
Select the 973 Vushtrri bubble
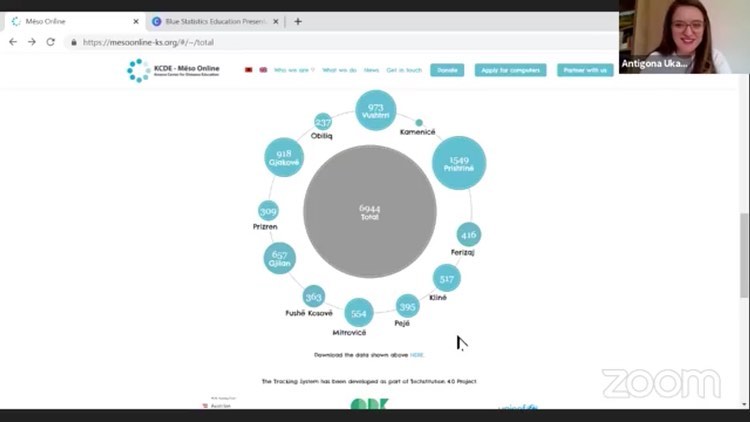tap(376, 110)
